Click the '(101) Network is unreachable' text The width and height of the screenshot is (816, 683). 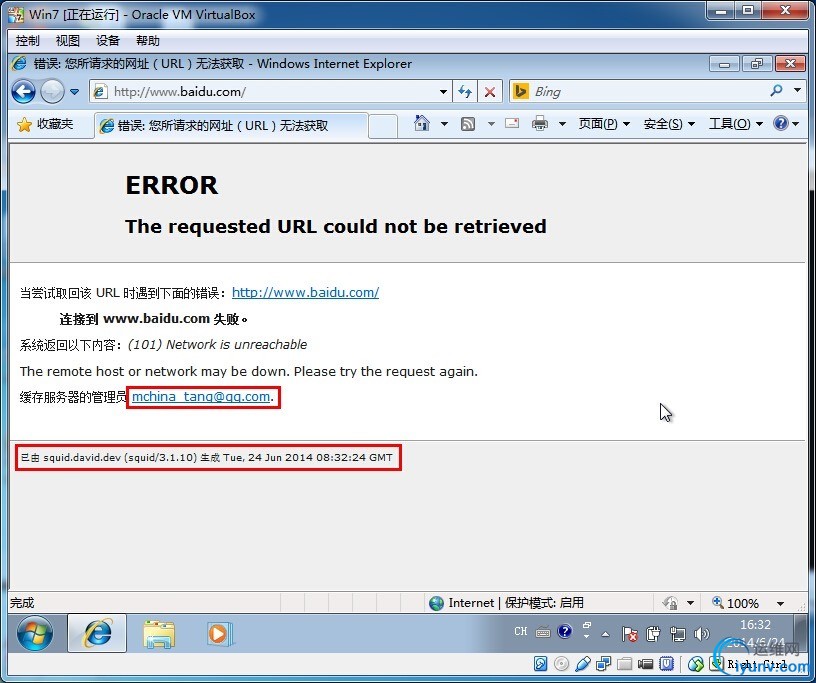(217, 345)
